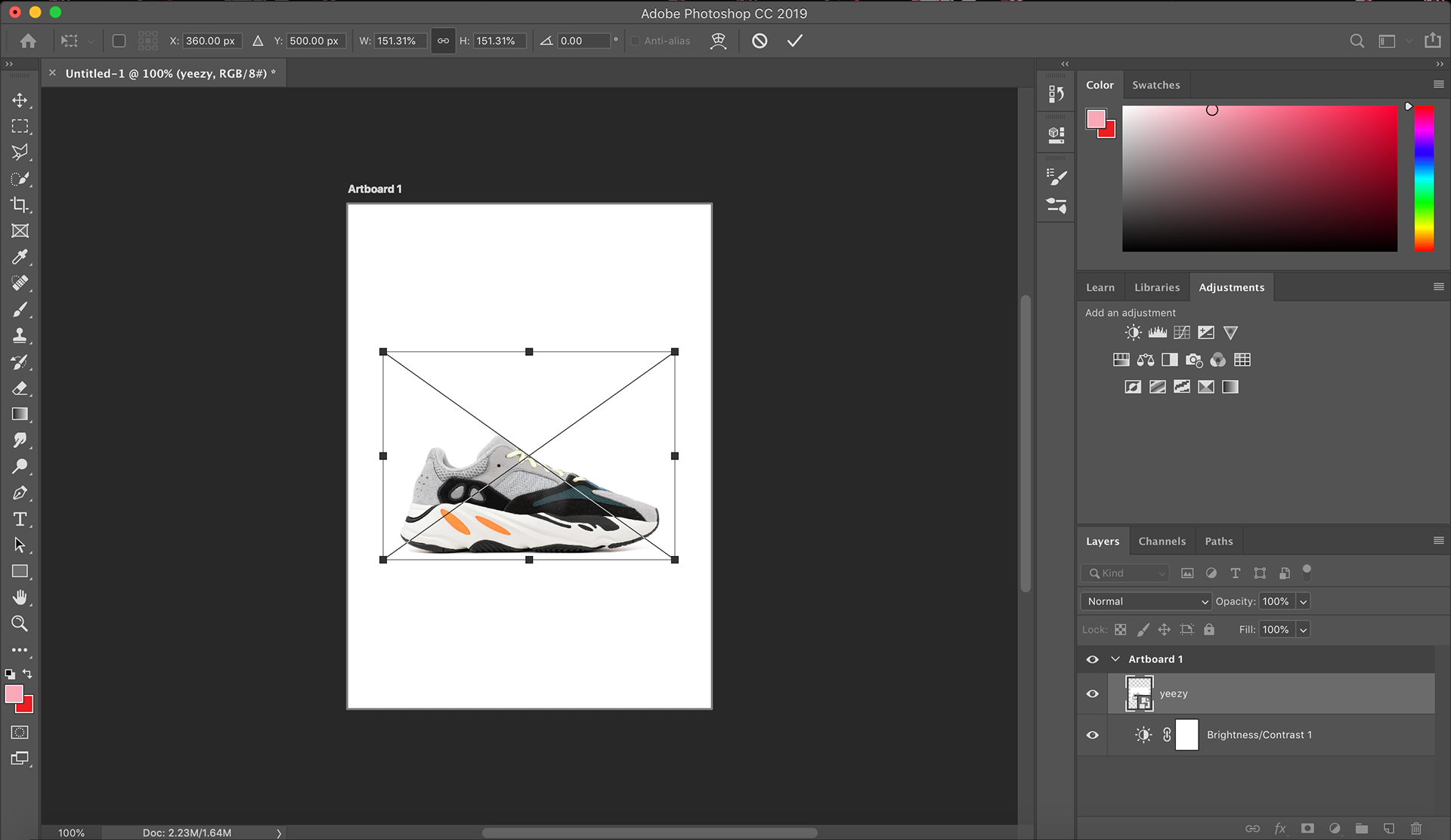Collapse the Artboard 1 group

(x=1115, y=659)
